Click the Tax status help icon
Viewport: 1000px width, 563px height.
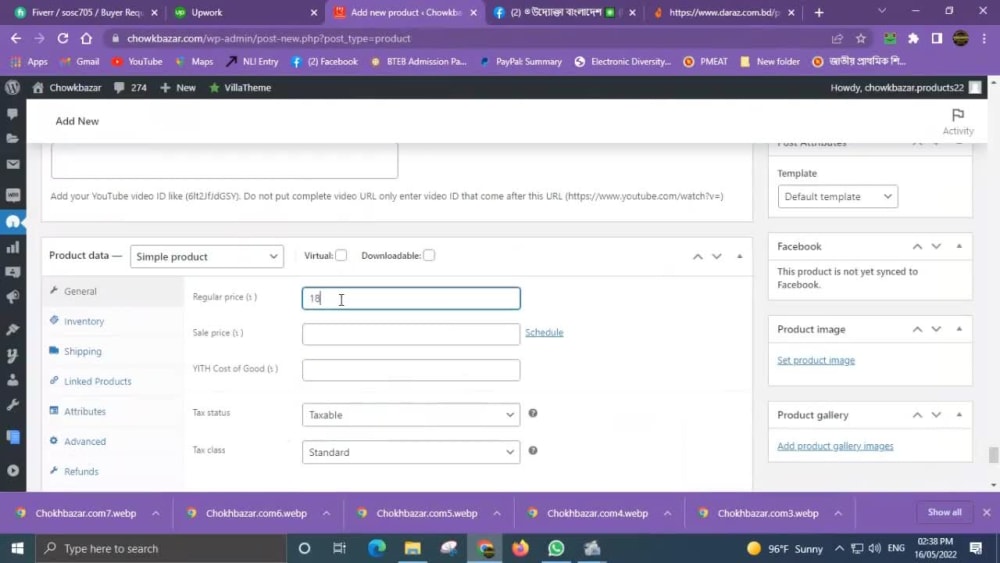533,413
